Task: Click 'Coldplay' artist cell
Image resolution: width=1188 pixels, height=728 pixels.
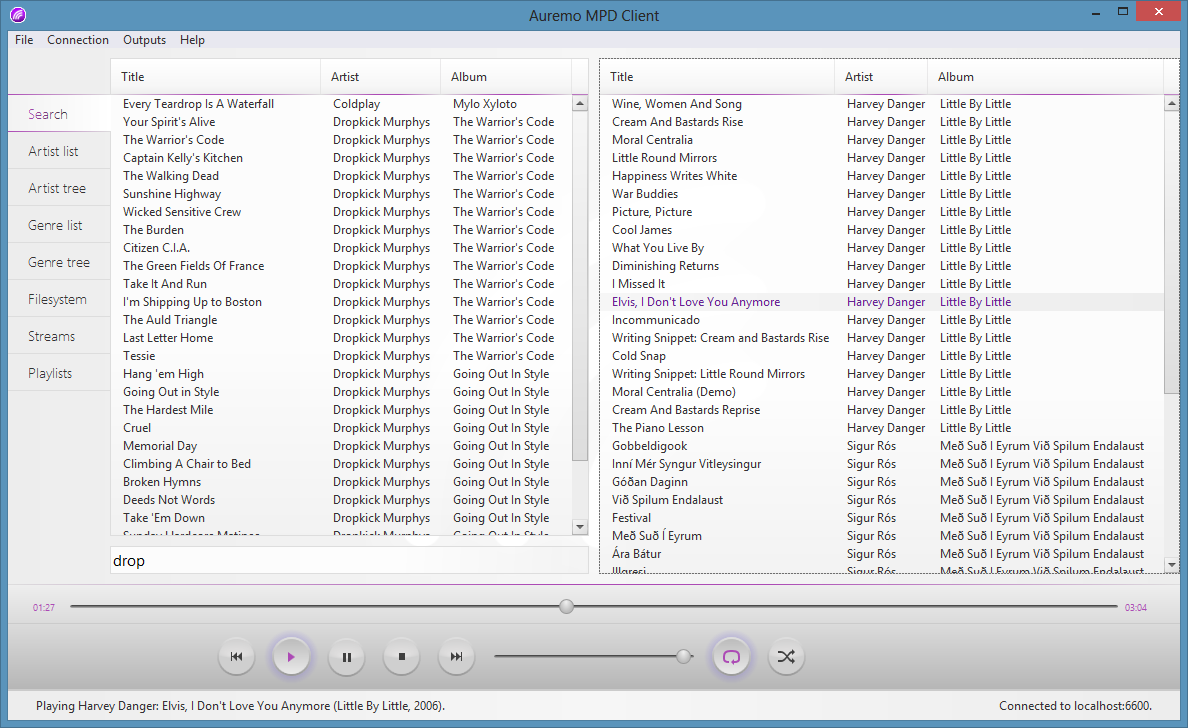Action: (356, 104)
